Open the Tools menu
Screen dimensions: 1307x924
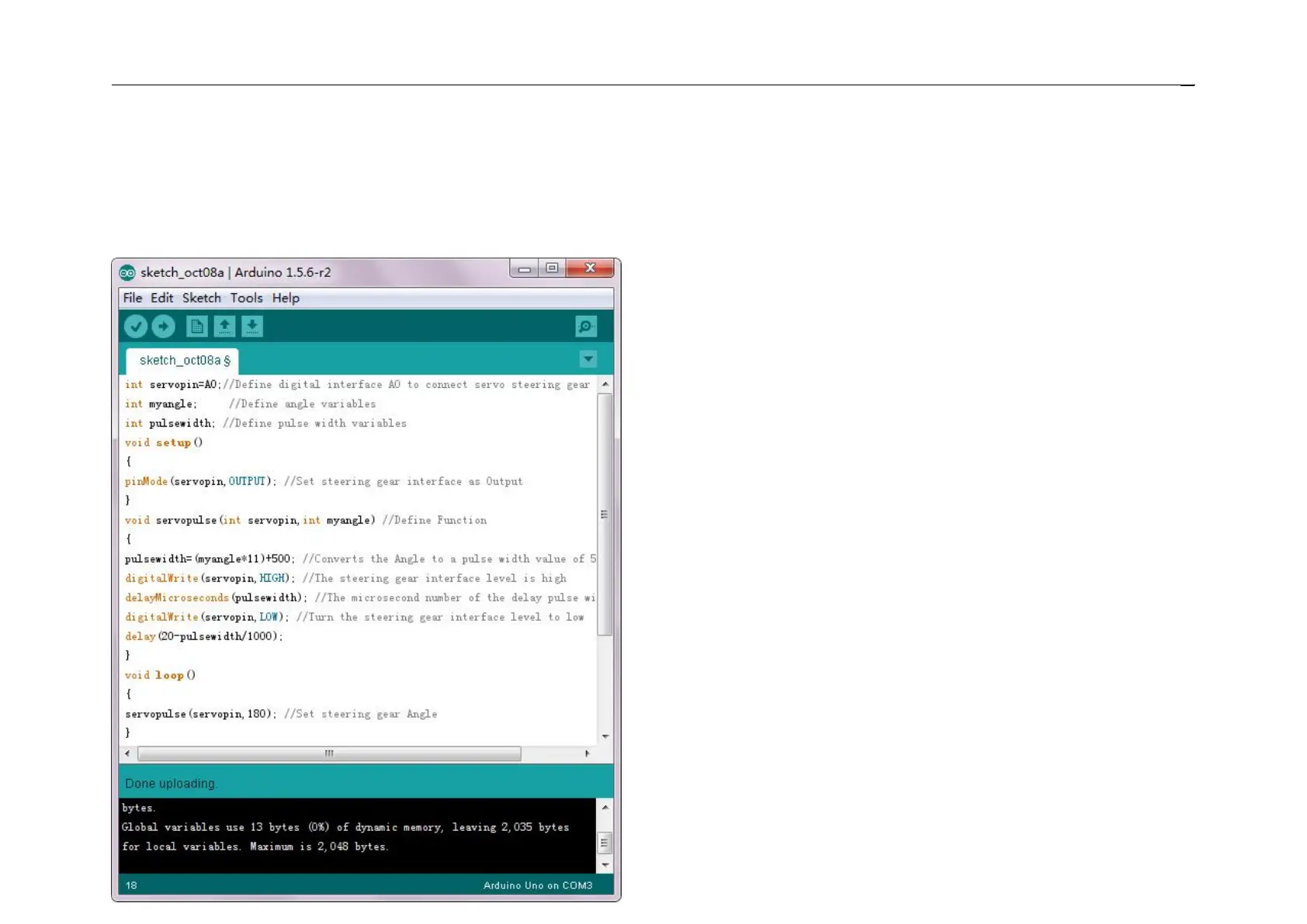point(247,298)
